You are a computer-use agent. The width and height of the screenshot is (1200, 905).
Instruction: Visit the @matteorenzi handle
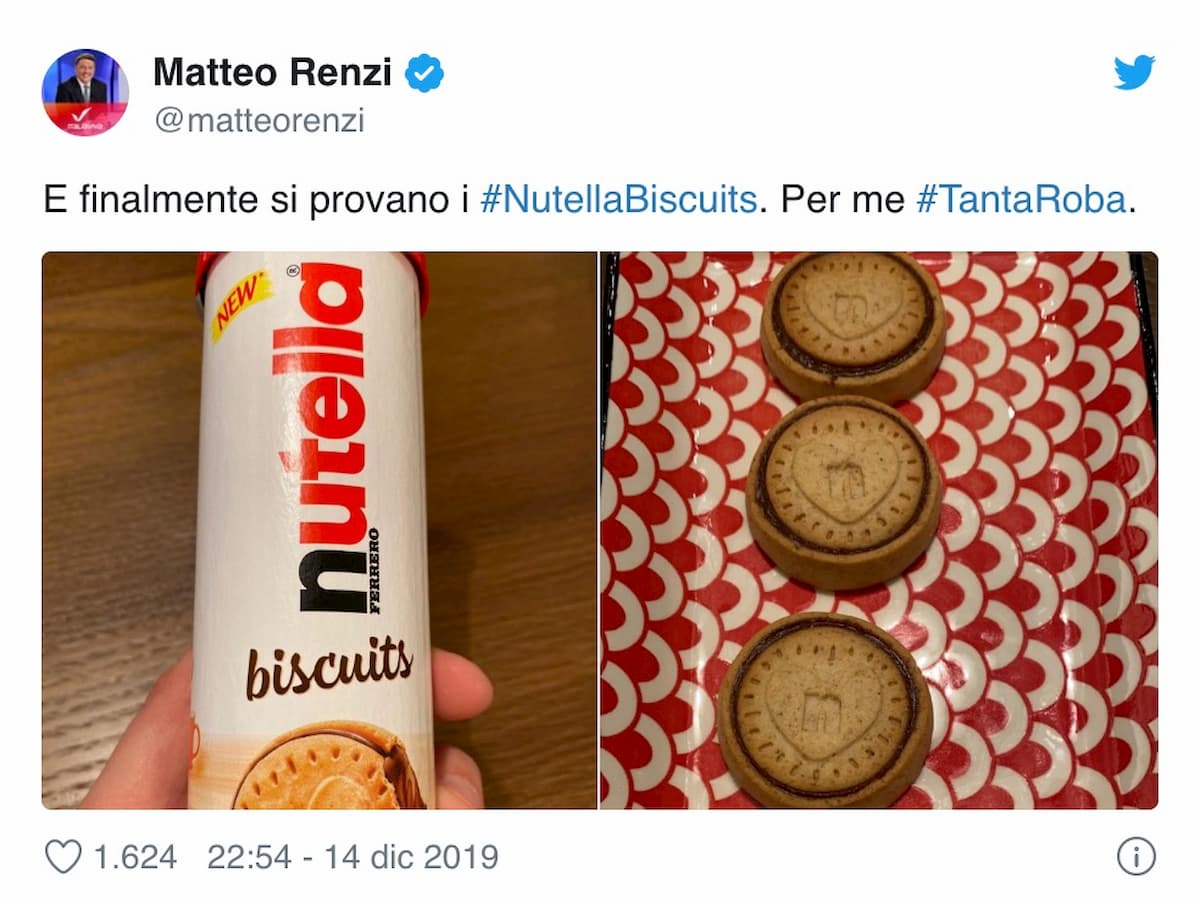259,121
